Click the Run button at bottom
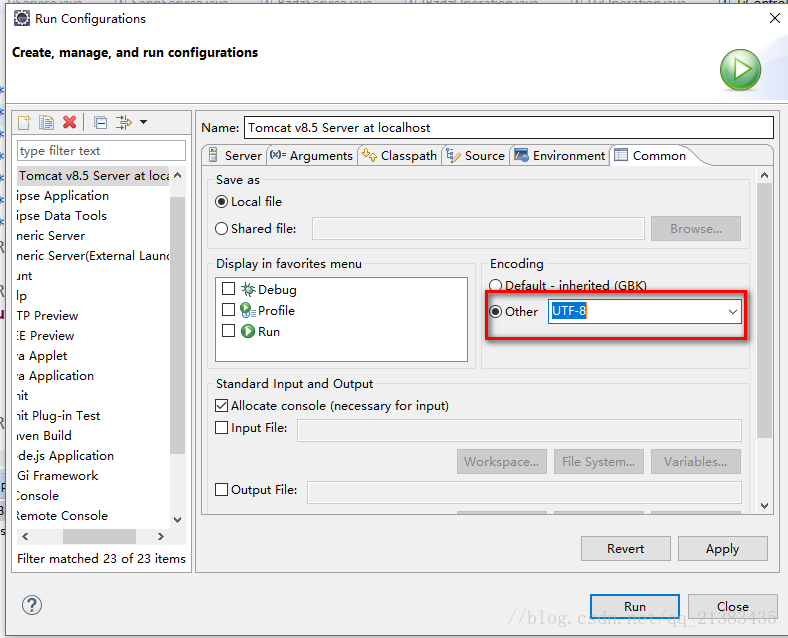Viewport: 788px width, 638px height. tap(635, 606)
